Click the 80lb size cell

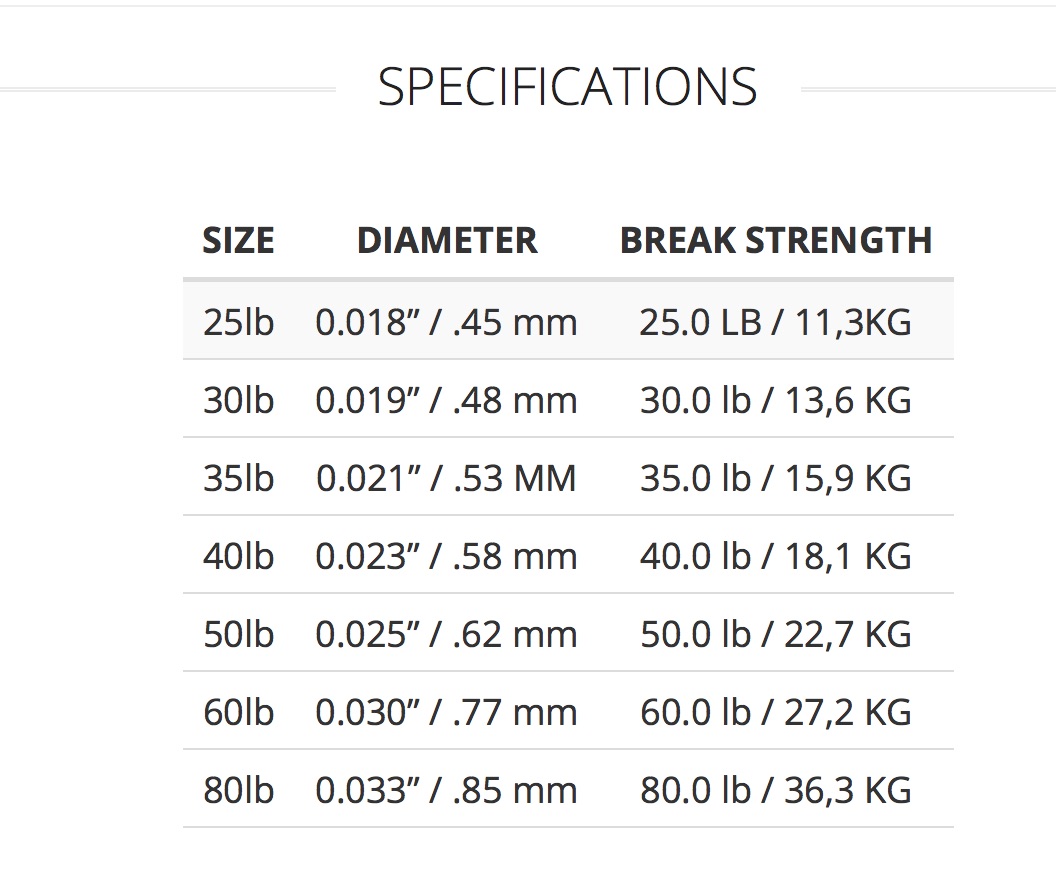click(238, 790)
